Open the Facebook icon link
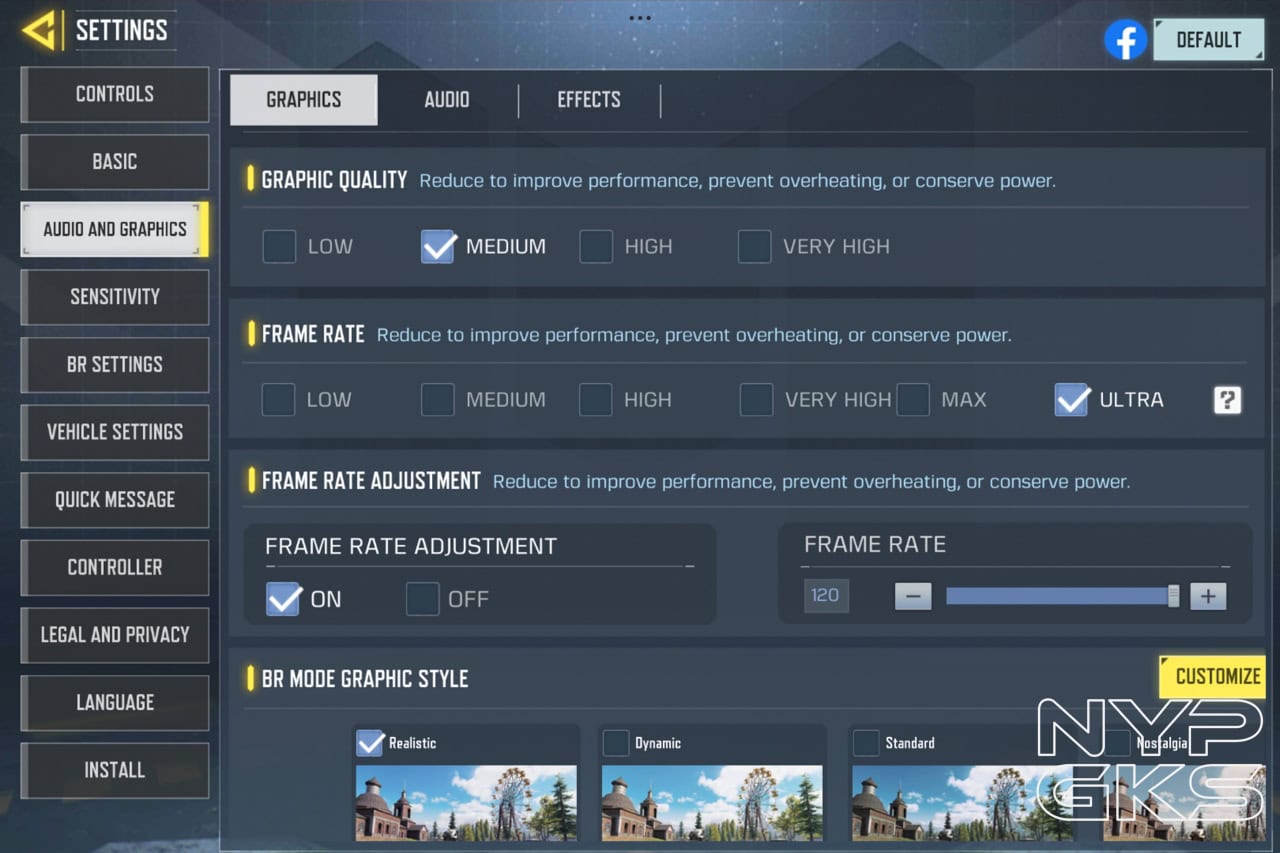The image size is (1280, 853). pos(1125,40)
